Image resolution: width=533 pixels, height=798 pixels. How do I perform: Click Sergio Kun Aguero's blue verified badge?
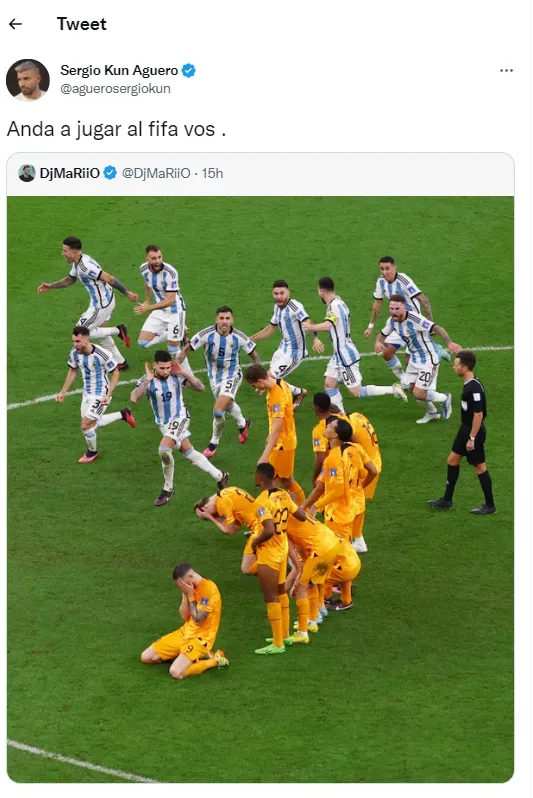coord(189,70)
